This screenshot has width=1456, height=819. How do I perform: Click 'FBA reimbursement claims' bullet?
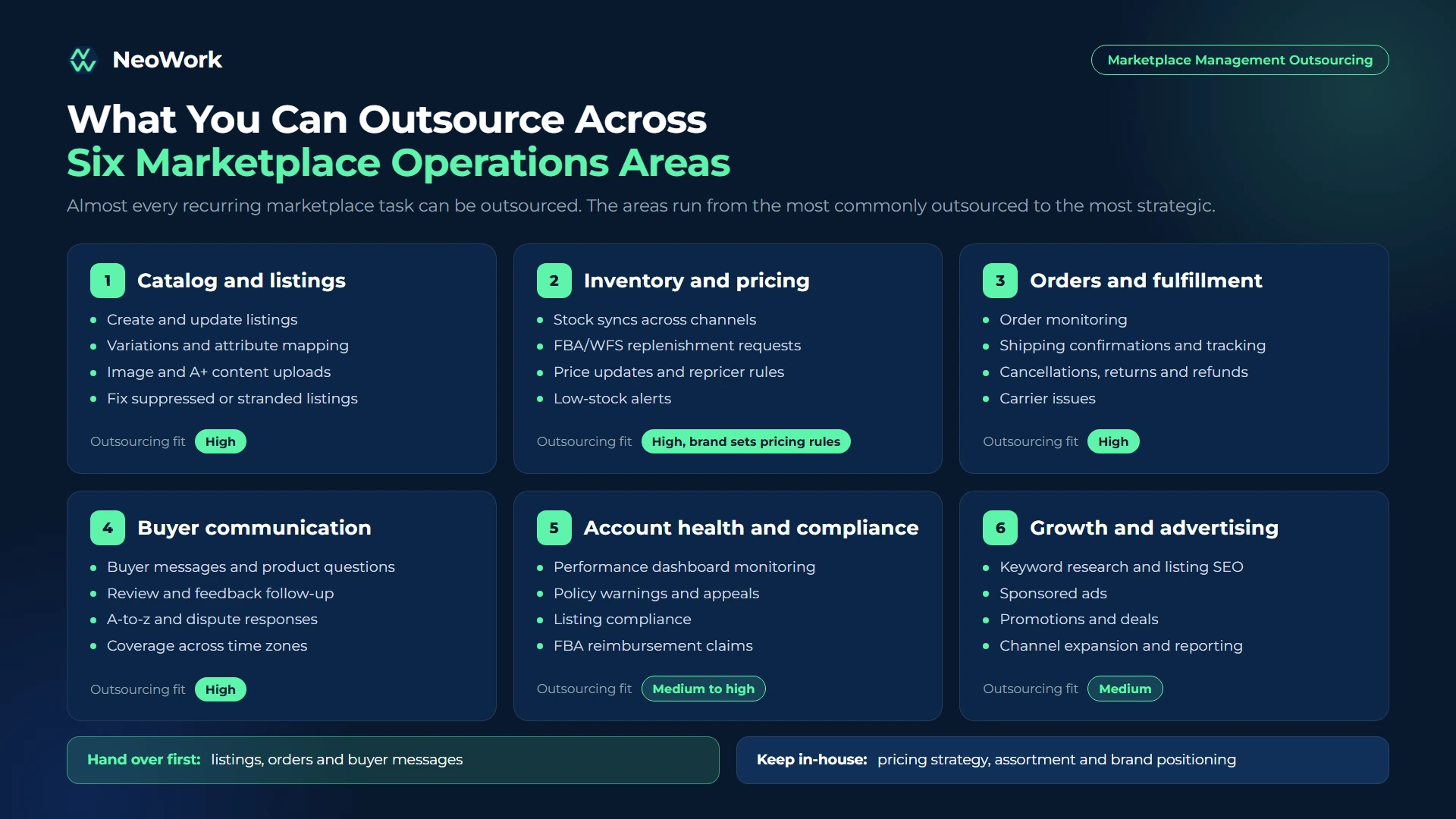653,646
